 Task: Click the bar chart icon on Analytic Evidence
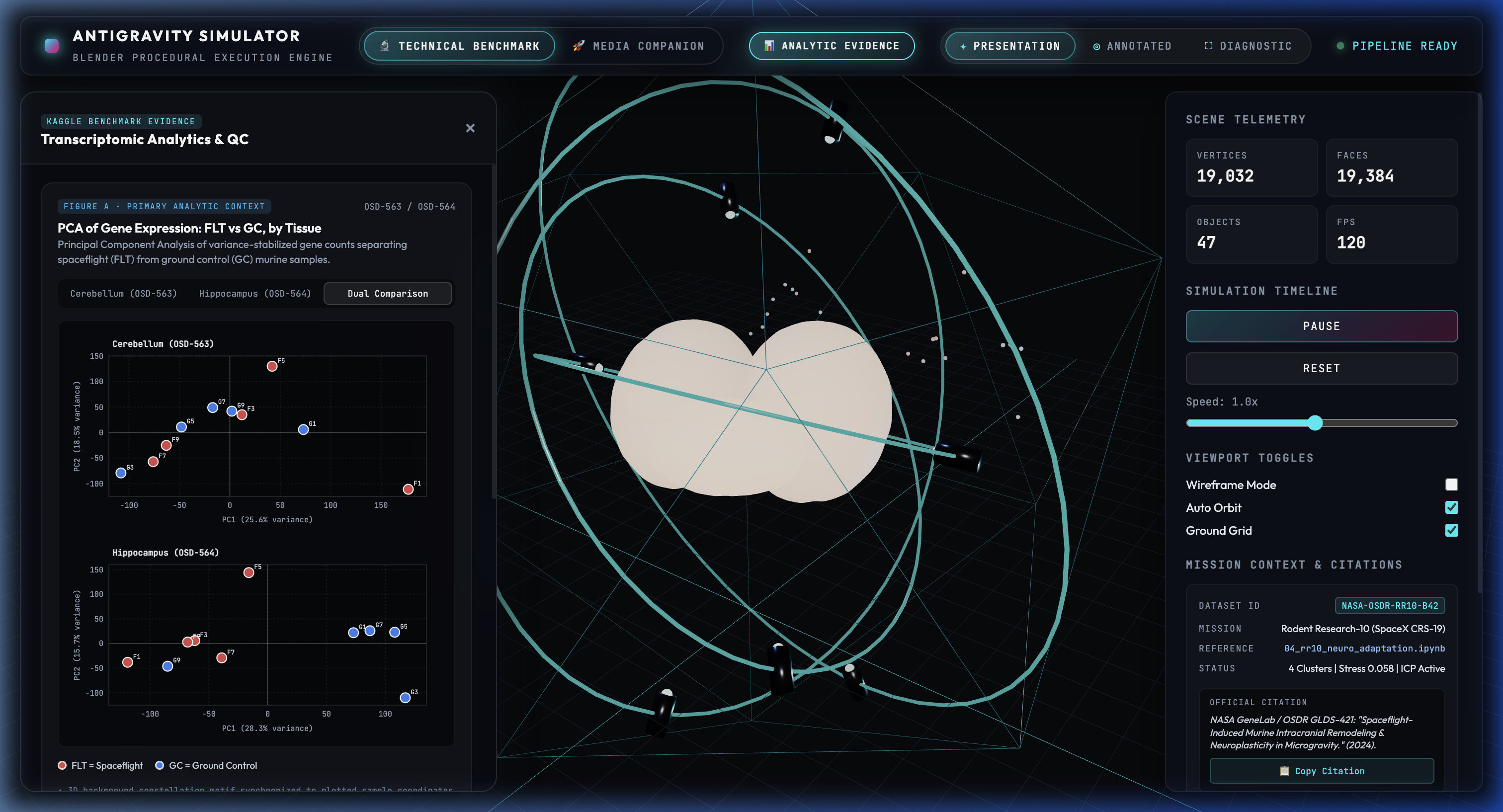pyautogui.click(x=769, y=46)
